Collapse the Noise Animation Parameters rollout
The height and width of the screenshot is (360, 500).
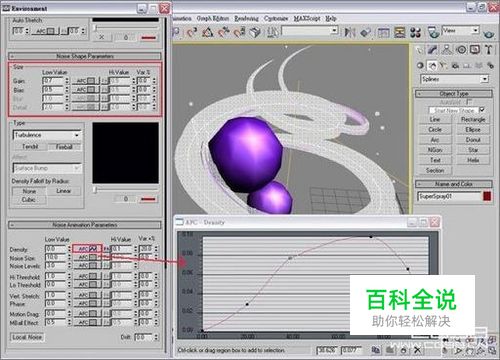(85, 225)
